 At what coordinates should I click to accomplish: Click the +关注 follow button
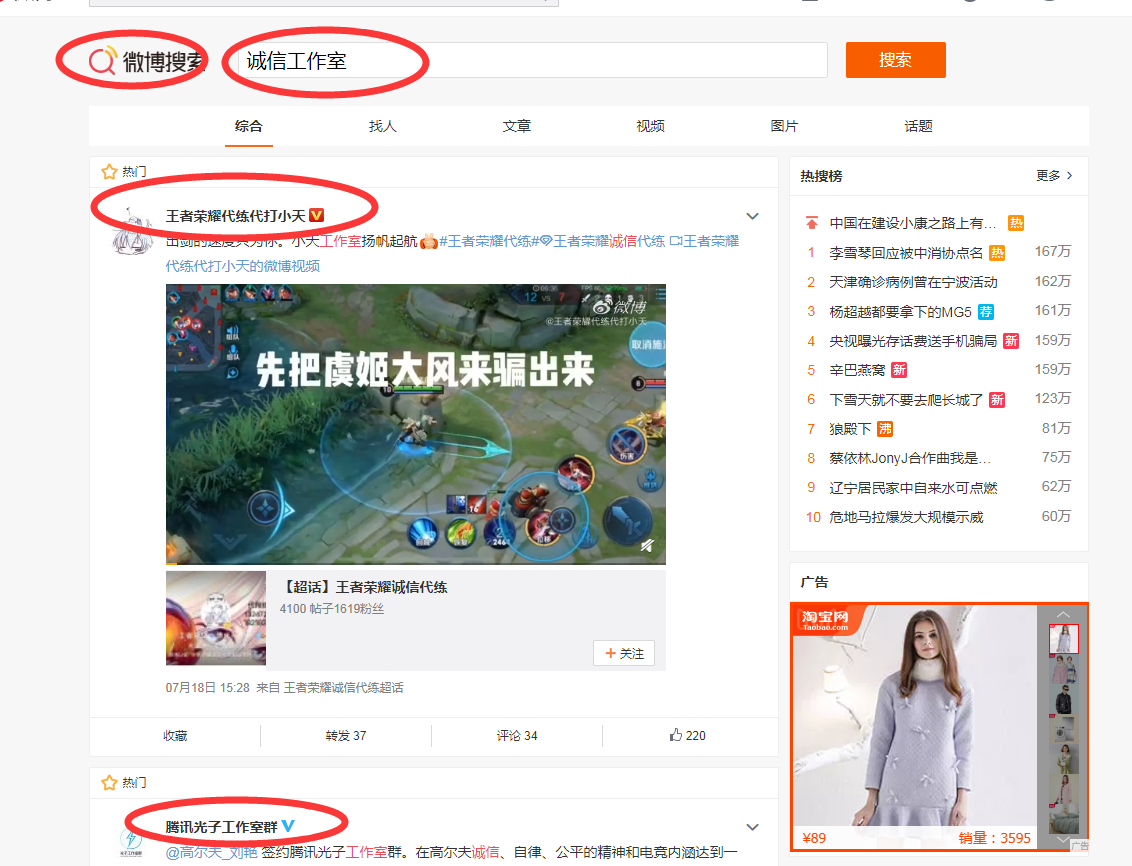pos(624,653)
